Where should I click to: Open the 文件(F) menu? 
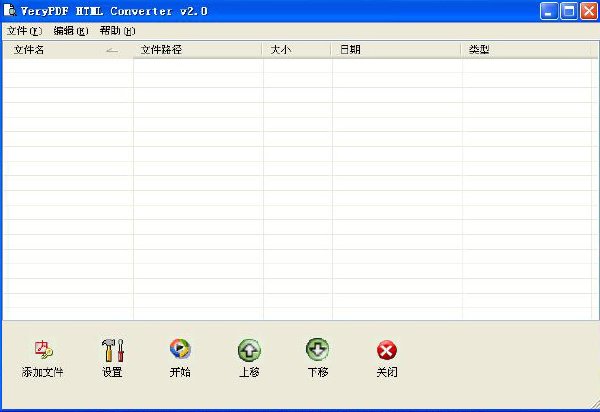pos(24,31)
